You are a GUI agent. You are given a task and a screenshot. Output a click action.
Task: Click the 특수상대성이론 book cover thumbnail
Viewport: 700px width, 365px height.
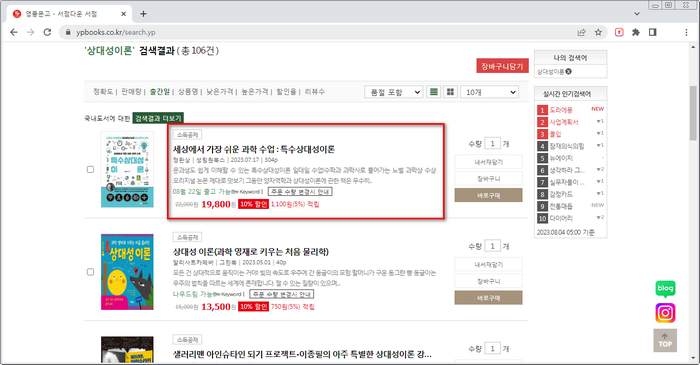click(127, 169)
